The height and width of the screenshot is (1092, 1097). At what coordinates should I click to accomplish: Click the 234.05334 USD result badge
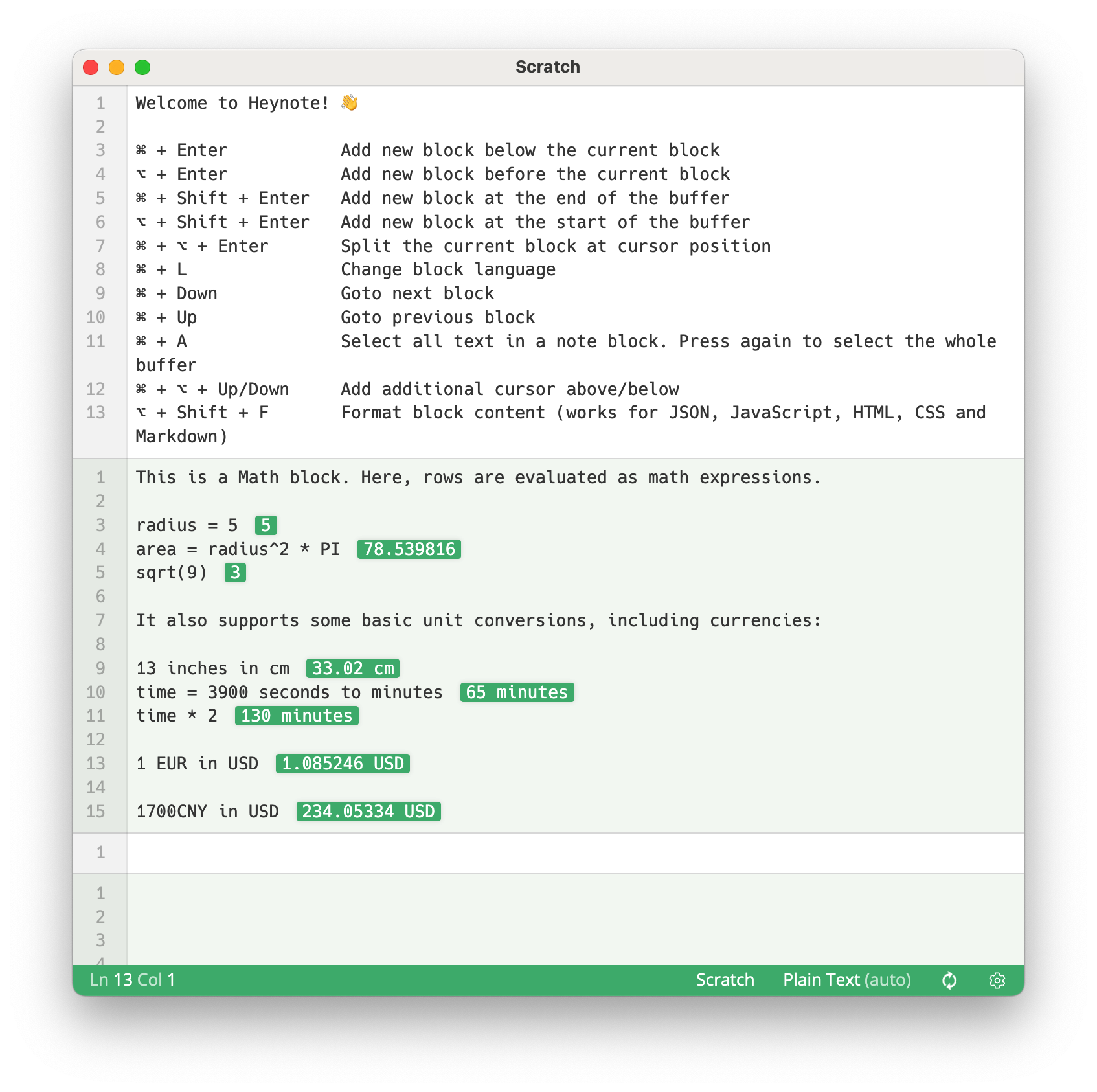pyautogui.click(x=368, y=812)
